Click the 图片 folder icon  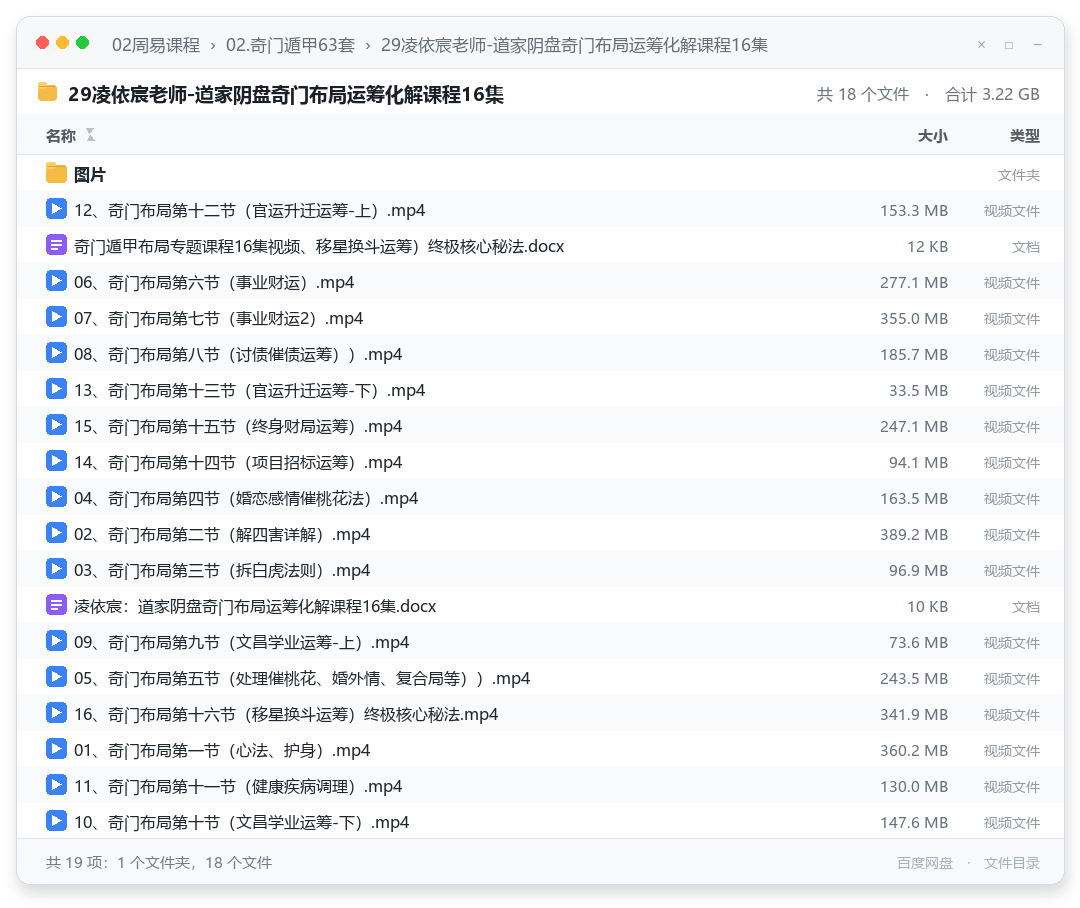[x=56, y=174]
